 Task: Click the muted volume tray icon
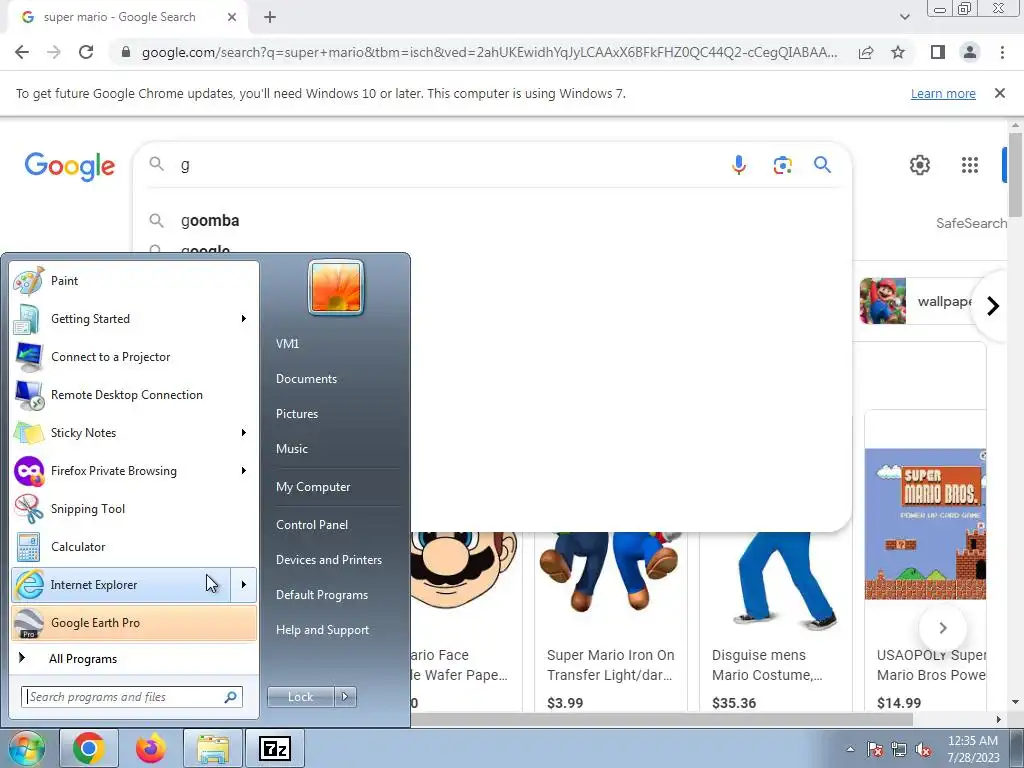(923, 749)
